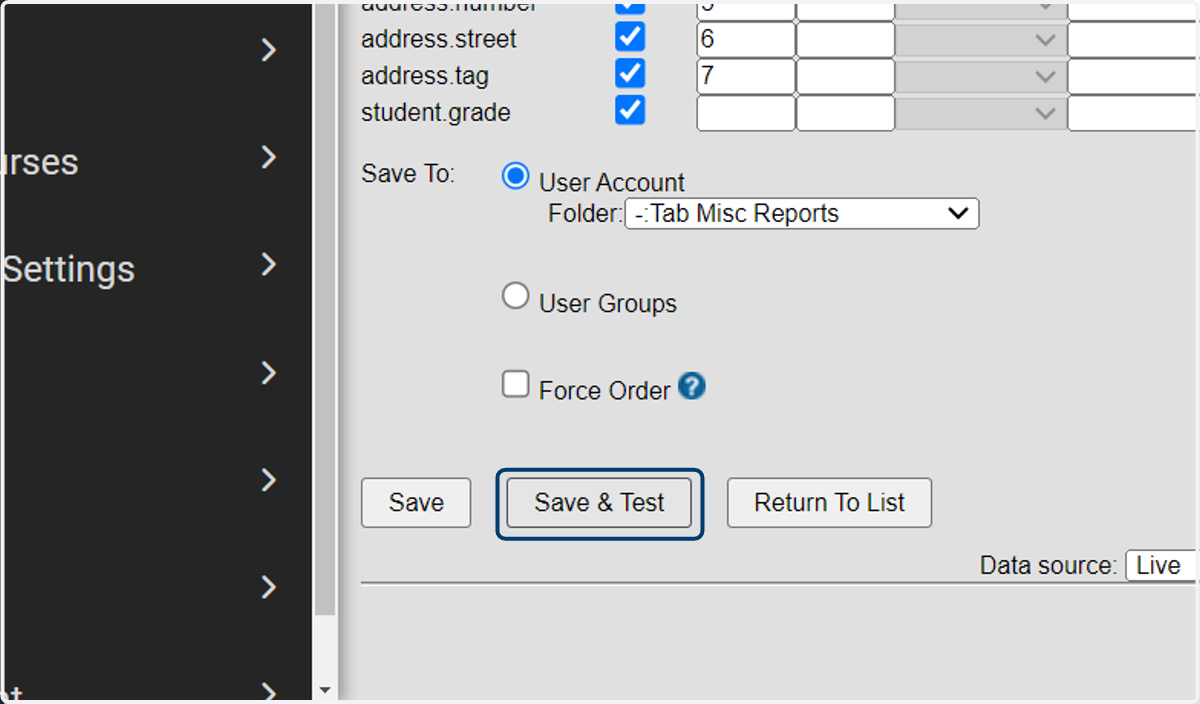Click the student.grade field label

pos(435,113)
